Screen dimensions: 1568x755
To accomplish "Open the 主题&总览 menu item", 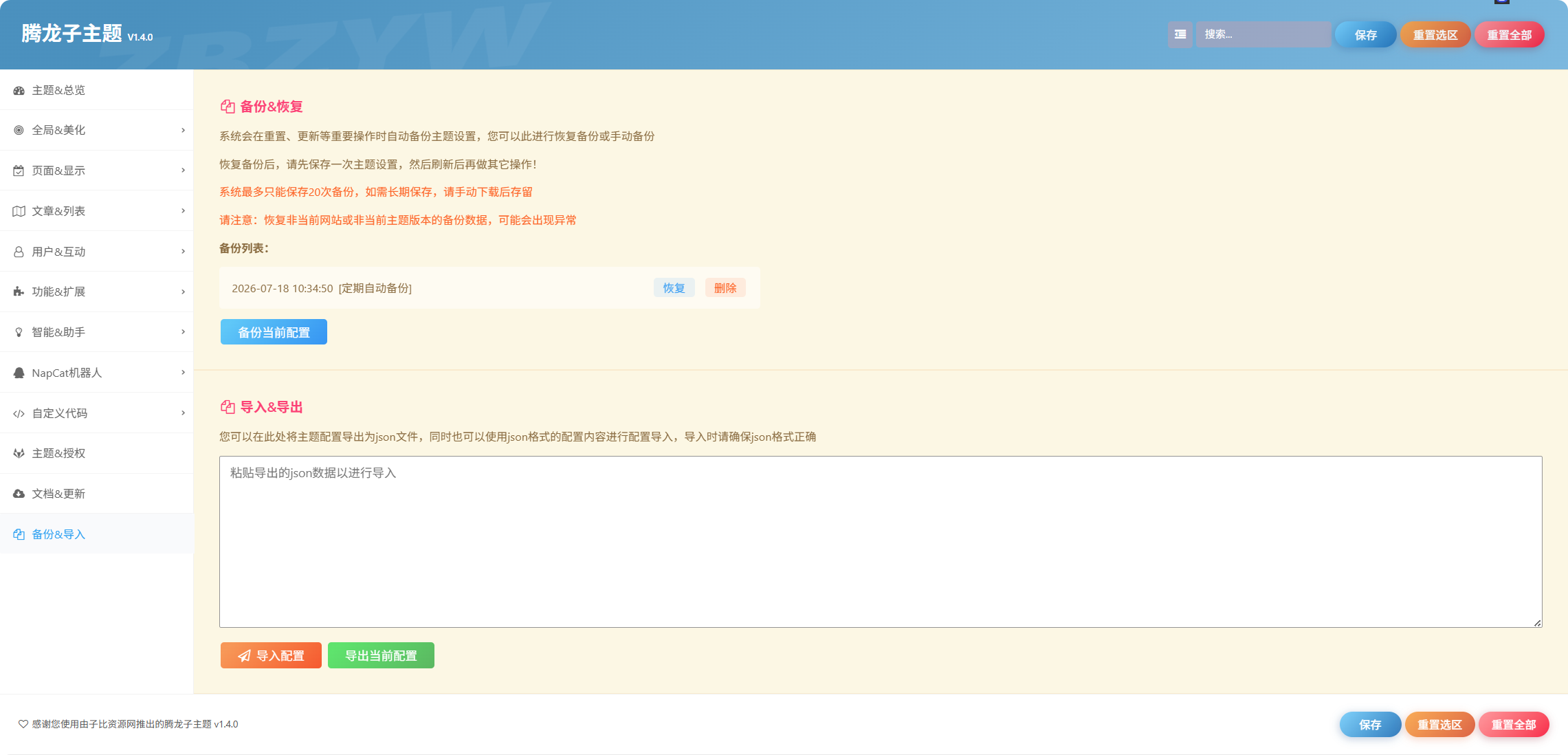I will pos(96,90).
